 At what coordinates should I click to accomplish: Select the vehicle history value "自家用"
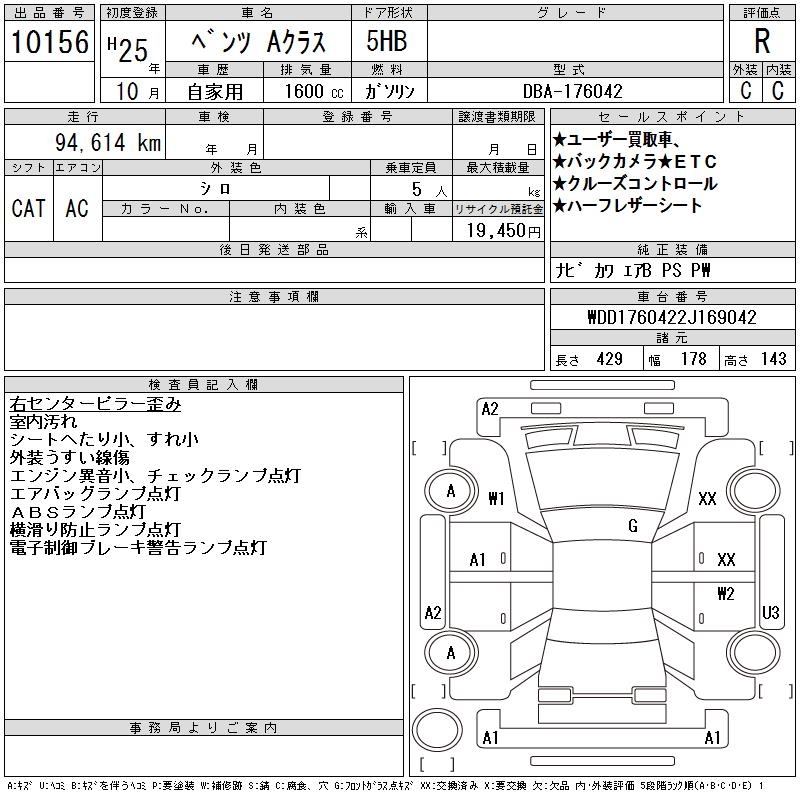pos(215,92)
